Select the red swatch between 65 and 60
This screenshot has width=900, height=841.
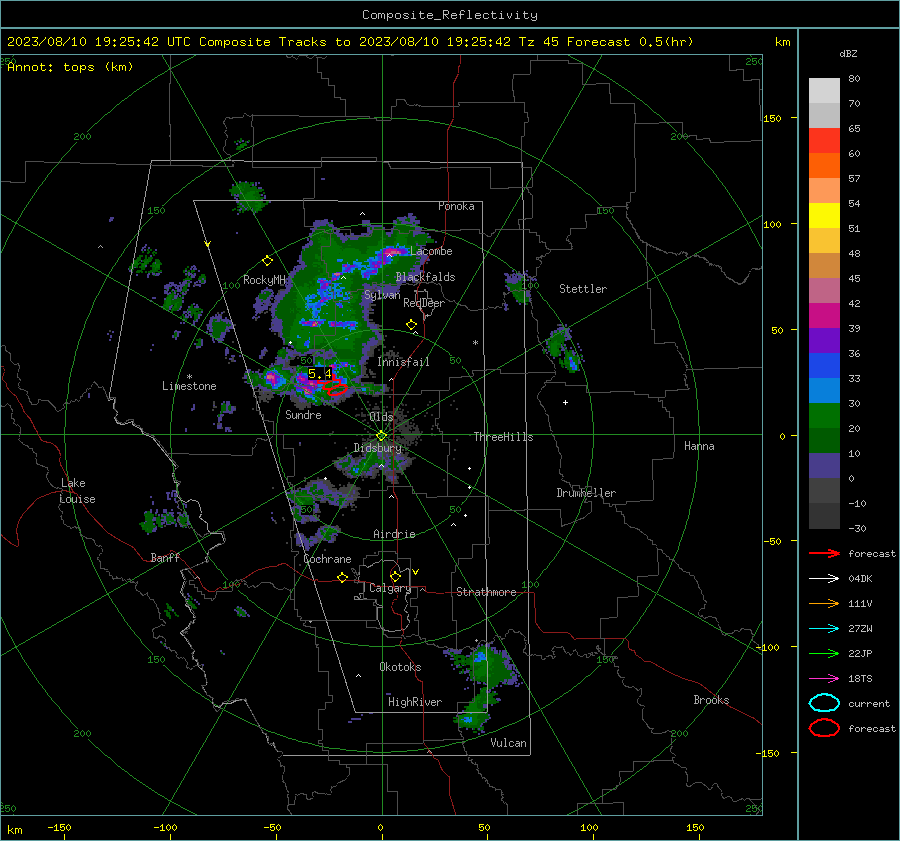(824, 141)
